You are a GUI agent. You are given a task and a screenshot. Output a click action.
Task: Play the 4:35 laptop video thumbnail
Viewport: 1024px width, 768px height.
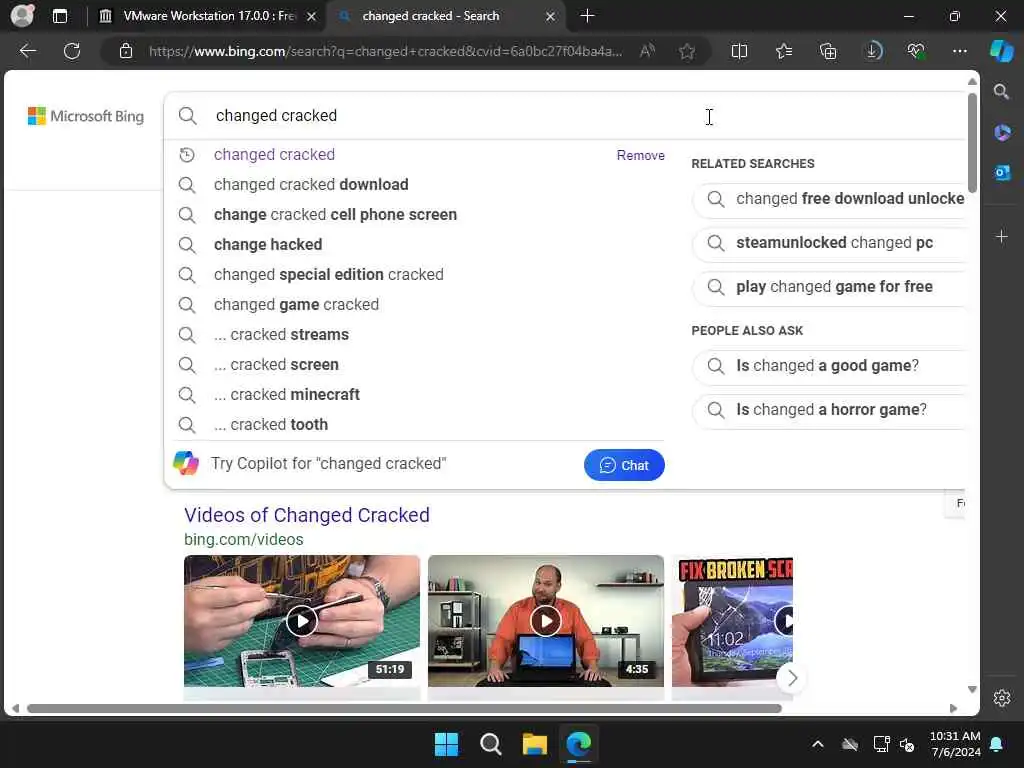click(x=546, y=621)
